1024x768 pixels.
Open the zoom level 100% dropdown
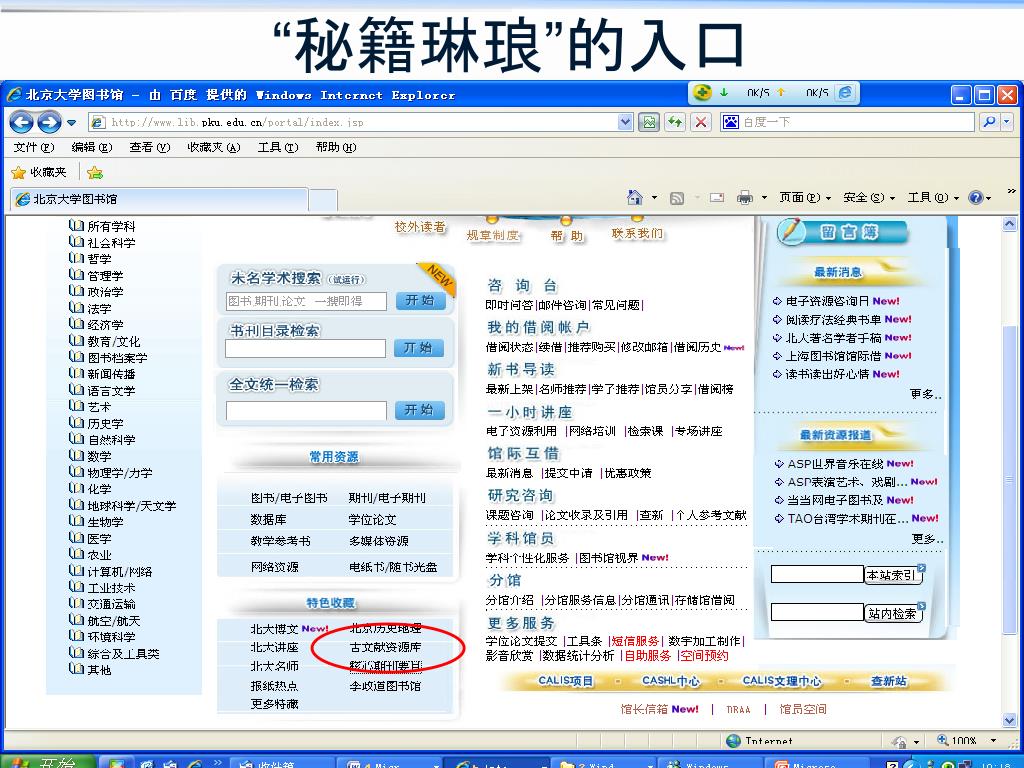click(x=993, y=741)
